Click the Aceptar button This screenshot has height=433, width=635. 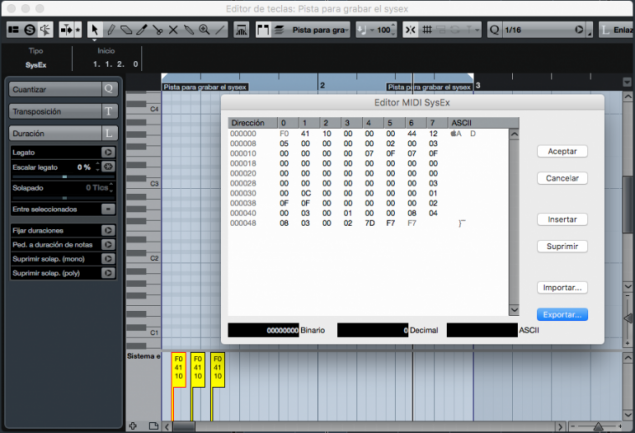562,151
